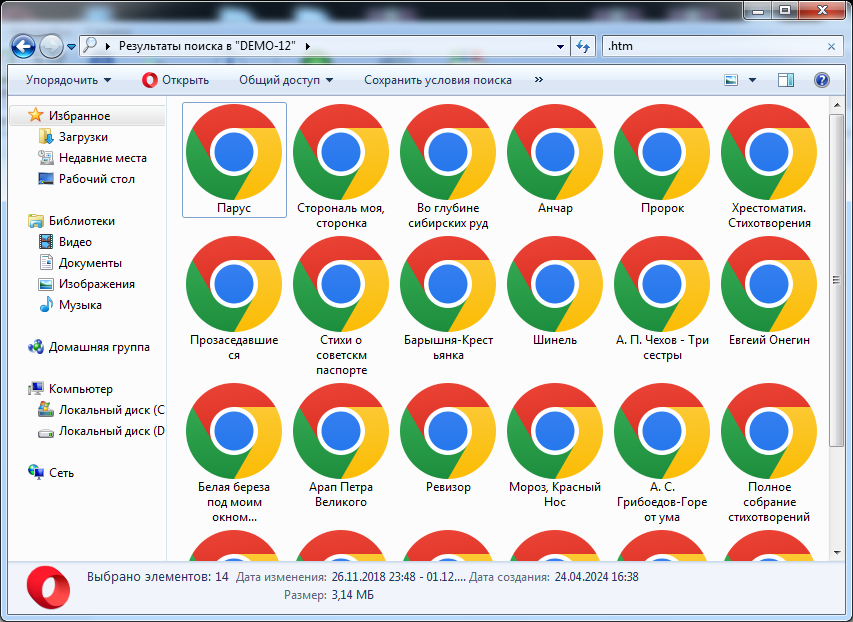Click Сохранить условия поиска
Image resolution: width=853 pixels, height=622 pixels.
(437, 80)
